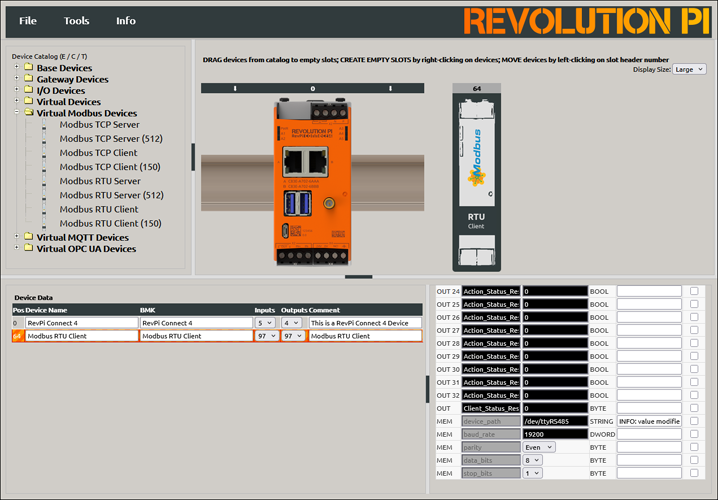Click slot header number 64
The height and width of the screenshot is (500, 718).
pyautogui.click(x=477, y=88)
